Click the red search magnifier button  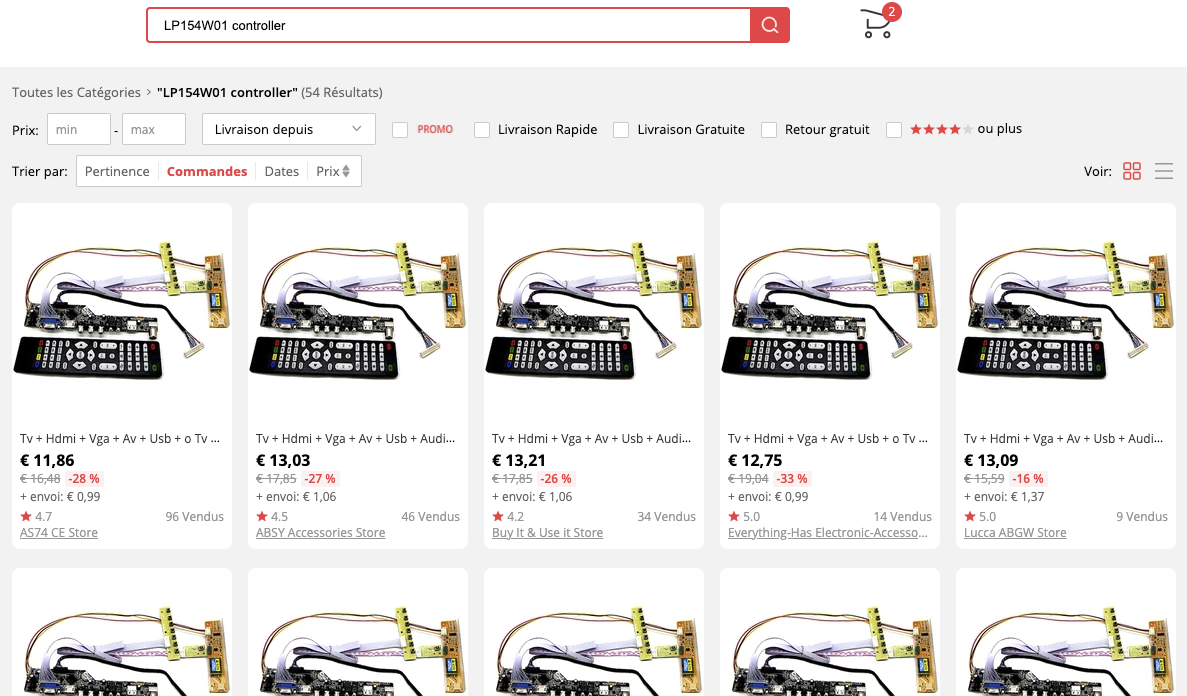point(769,25)
